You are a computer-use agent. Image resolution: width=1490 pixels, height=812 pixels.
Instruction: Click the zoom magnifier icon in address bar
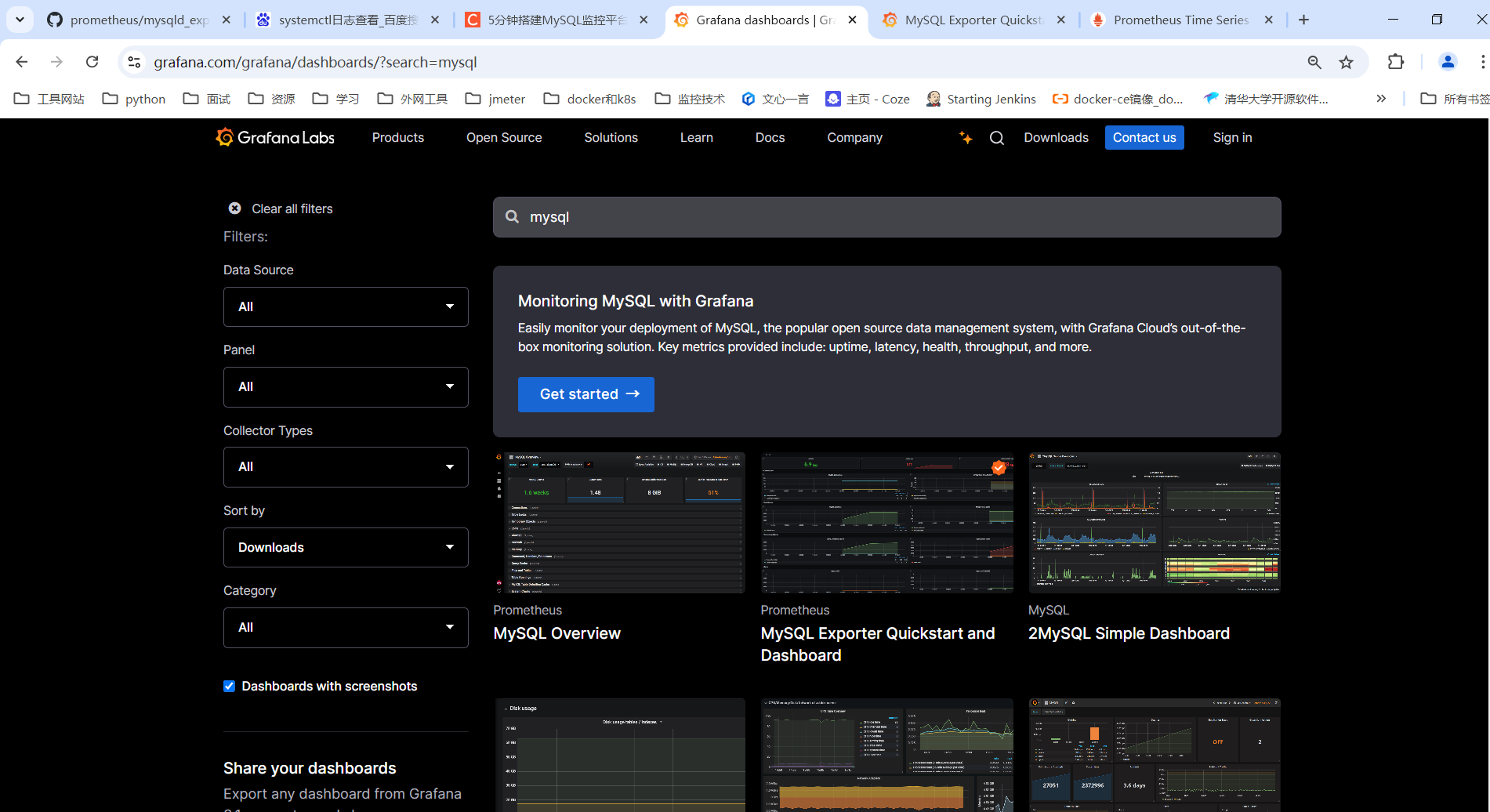1314,62
